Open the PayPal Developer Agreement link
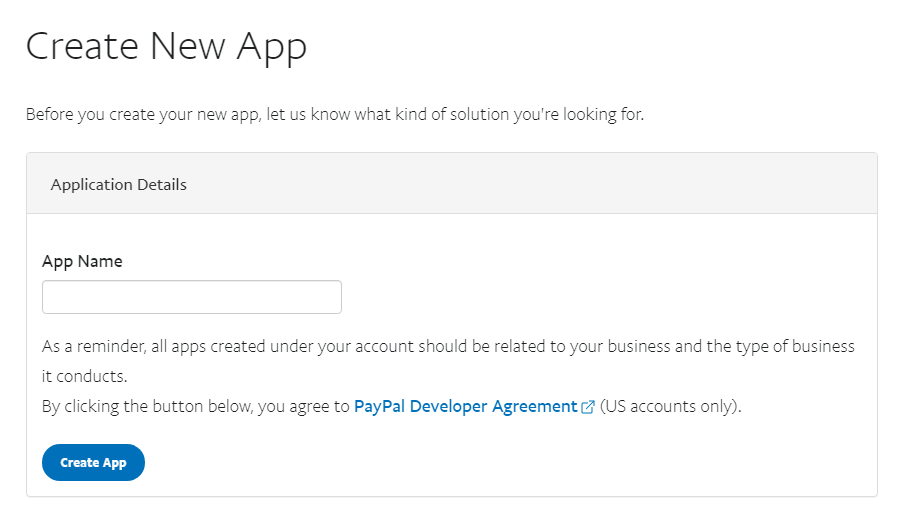This screenshot has width=917, height=531. tap(465, 407)
